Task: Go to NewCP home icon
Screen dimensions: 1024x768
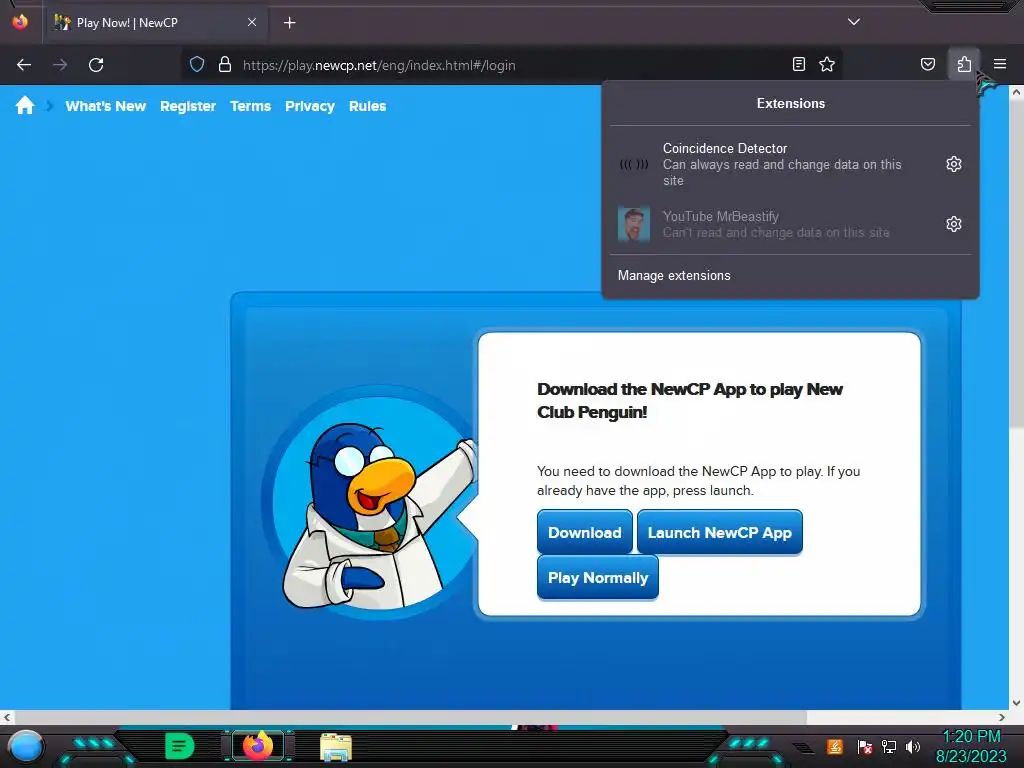Action: (25, 106)
